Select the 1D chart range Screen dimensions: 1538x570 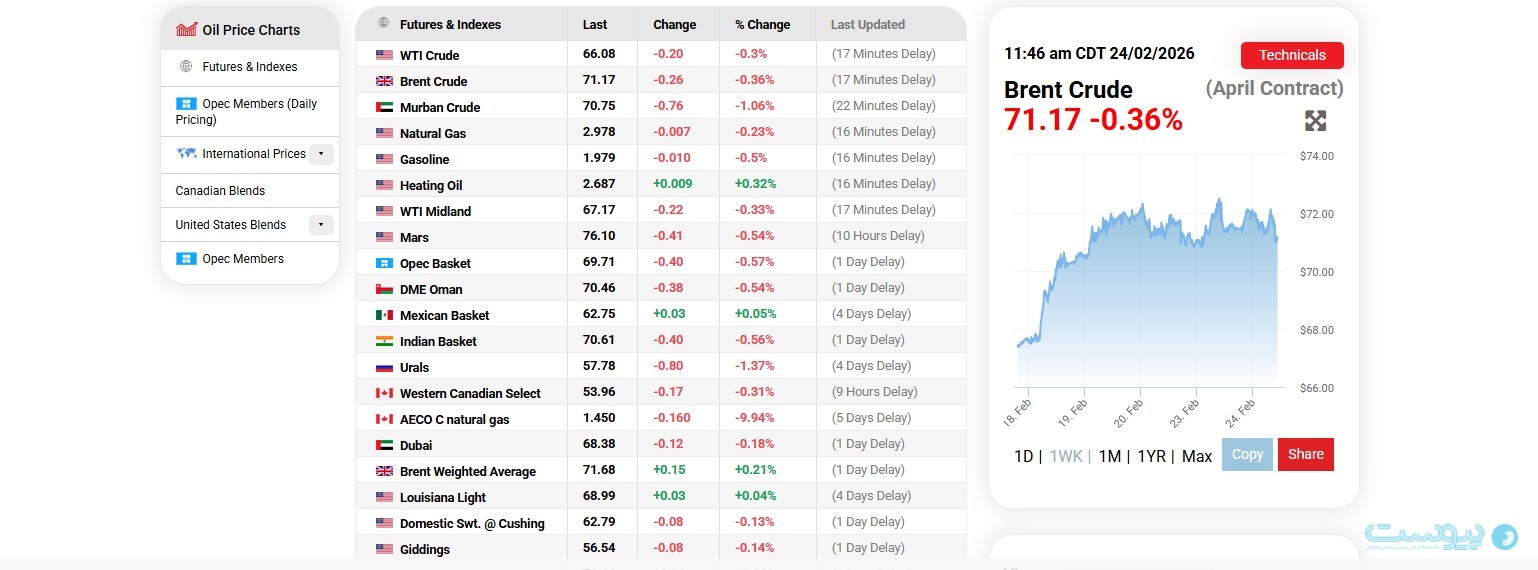tap(1023, 456)
